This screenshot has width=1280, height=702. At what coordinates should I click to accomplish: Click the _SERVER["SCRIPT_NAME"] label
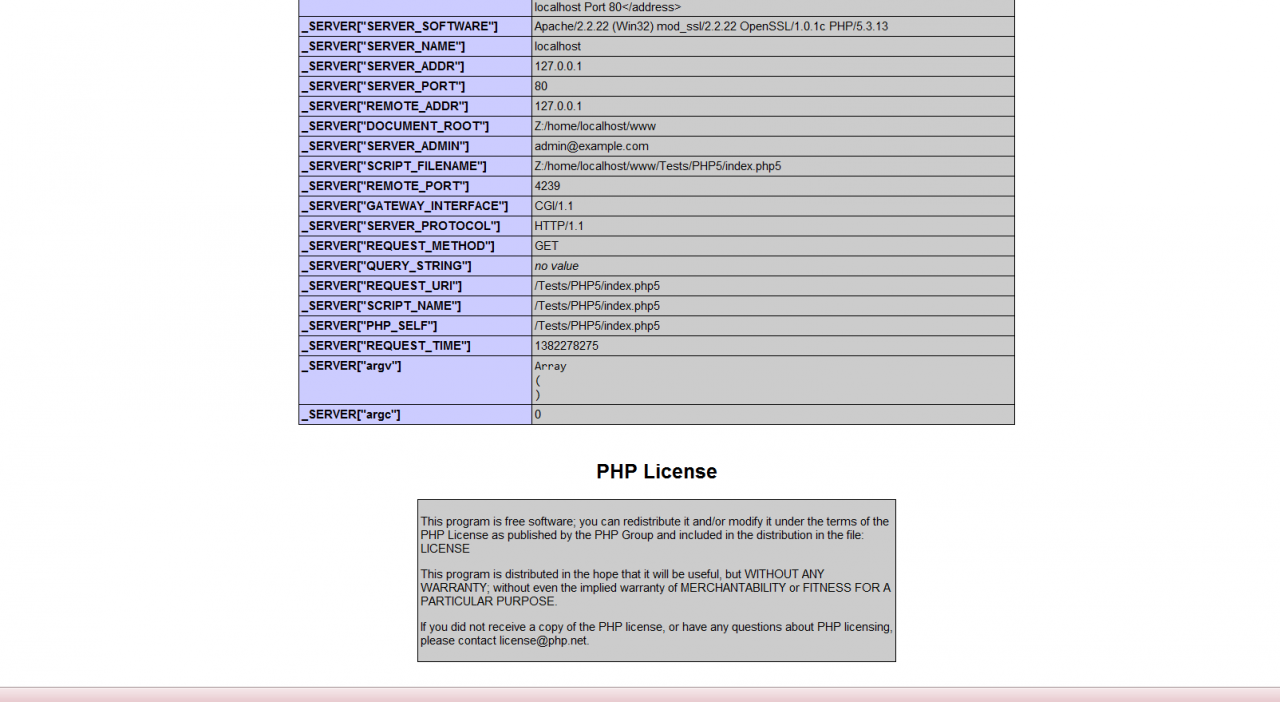coord(381,306)
